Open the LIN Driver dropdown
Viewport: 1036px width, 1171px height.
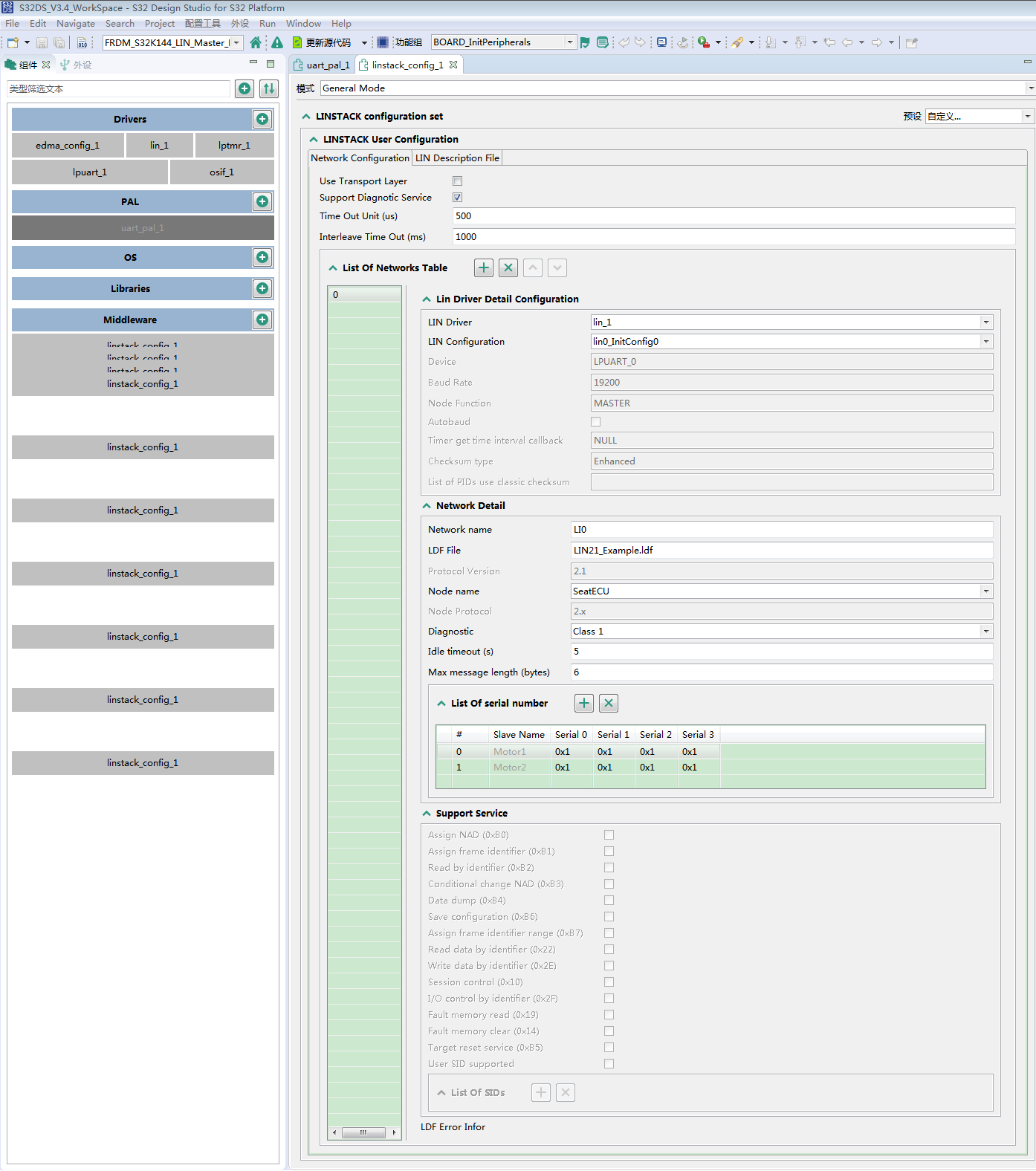pos(986,322)
